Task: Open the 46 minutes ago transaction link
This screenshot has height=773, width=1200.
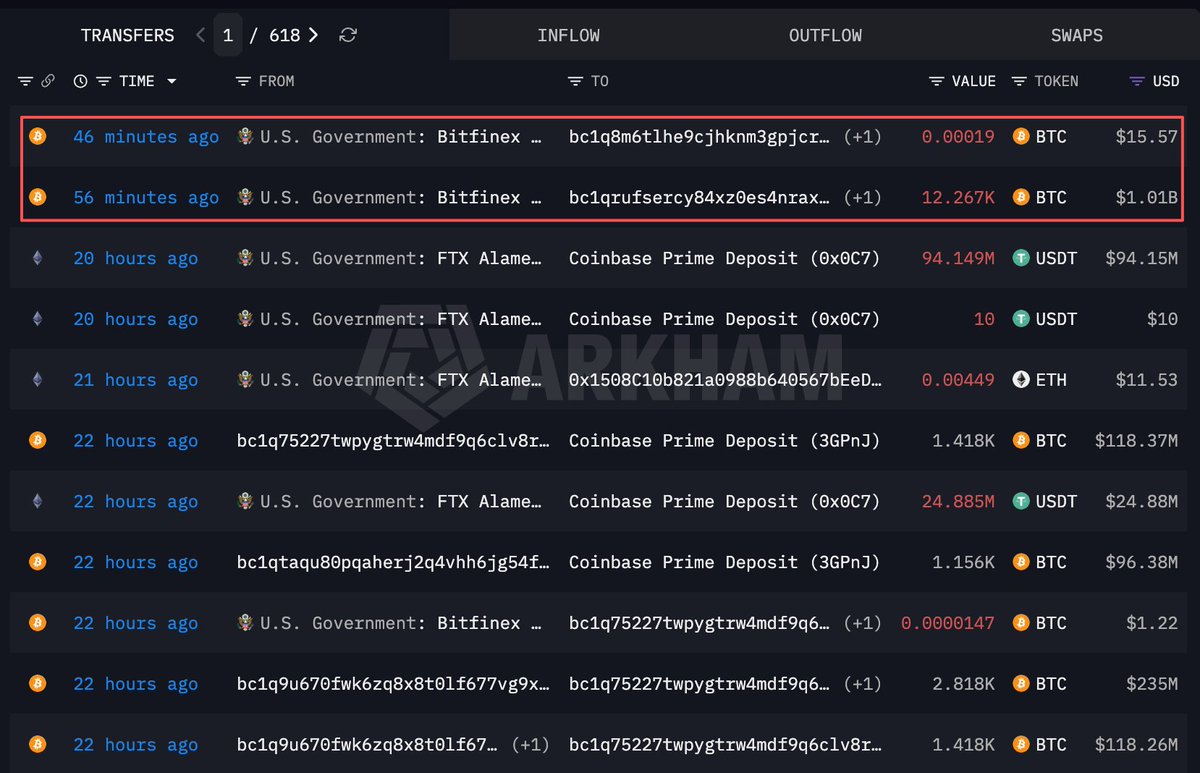Action: coord(146,137)
